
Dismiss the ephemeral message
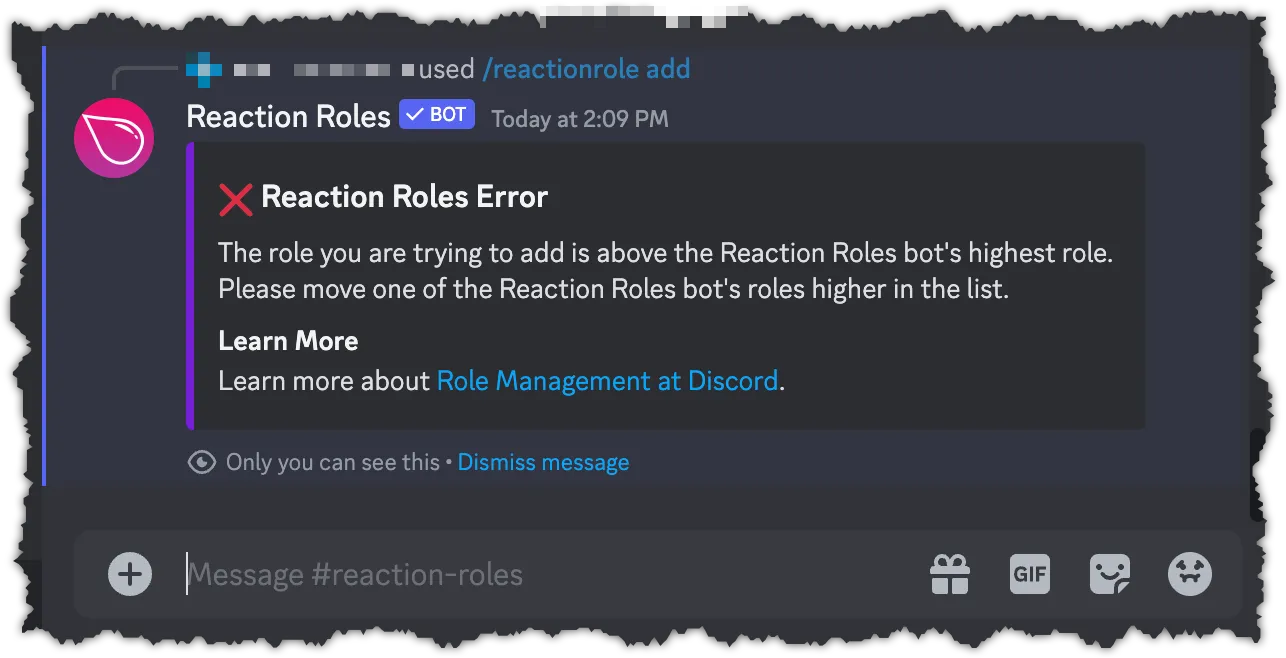point(543,462)
